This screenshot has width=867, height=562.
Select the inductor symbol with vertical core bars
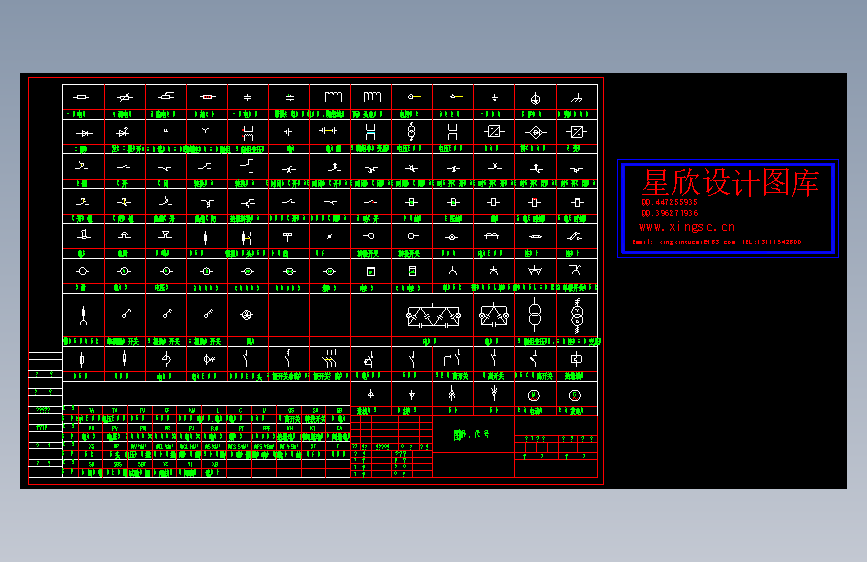(372, 97)
